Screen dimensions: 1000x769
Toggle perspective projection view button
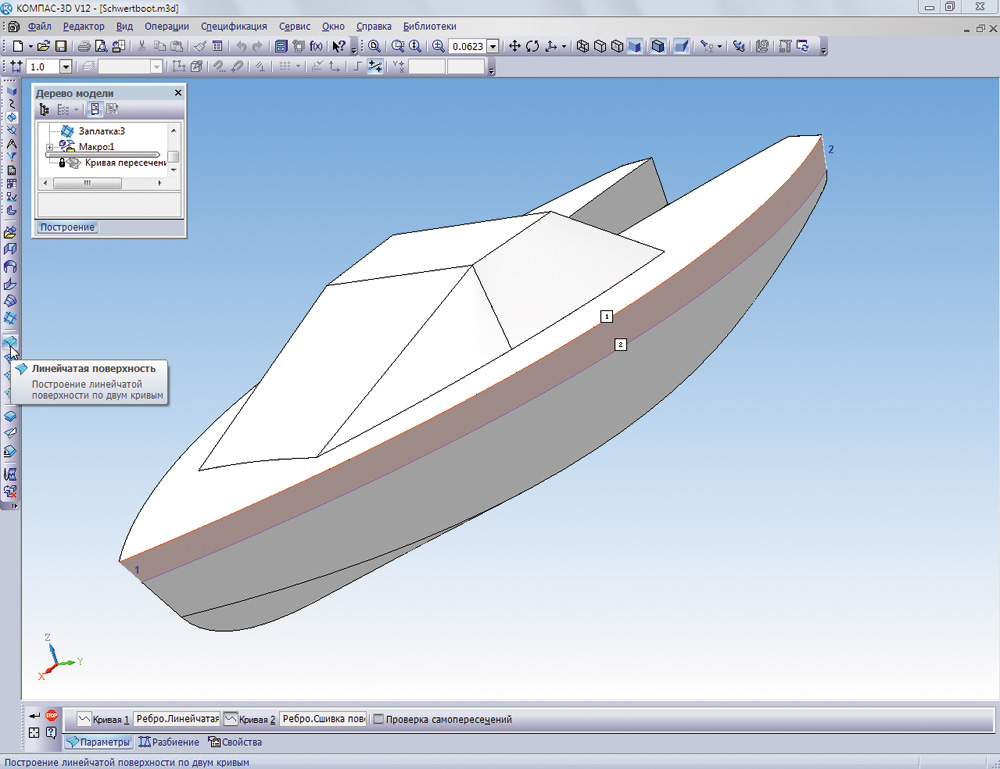681,46
